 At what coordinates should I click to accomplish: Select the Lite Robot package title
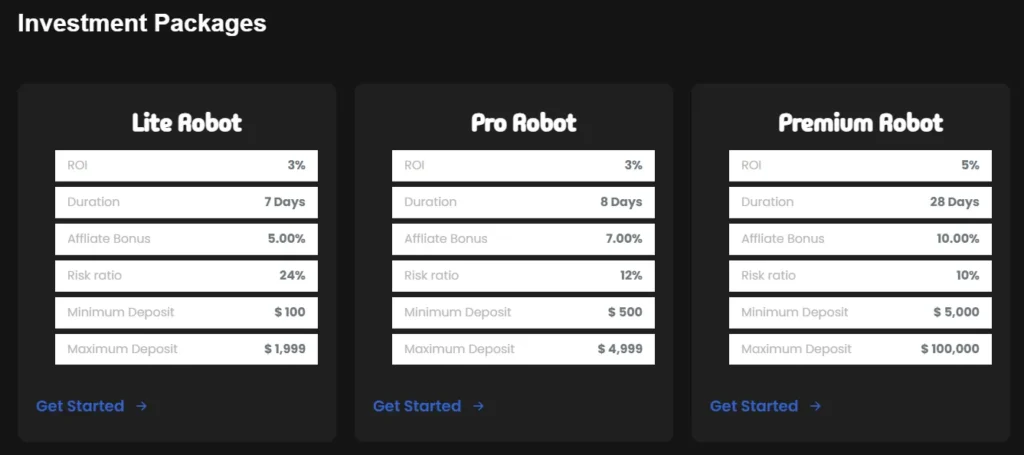[186, 123]
